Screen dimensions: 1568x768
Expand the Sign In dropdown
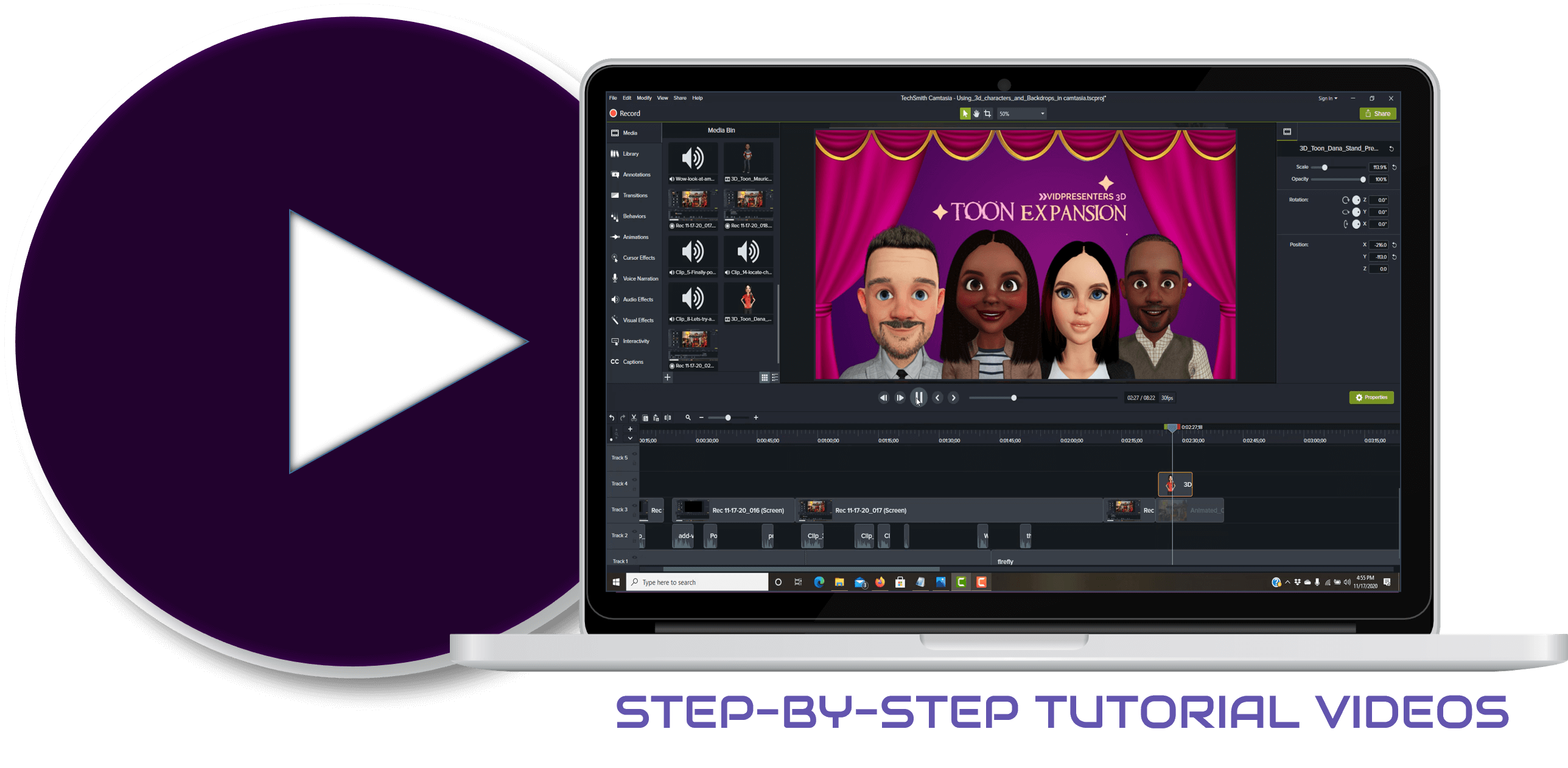[x=1328, y=98]
